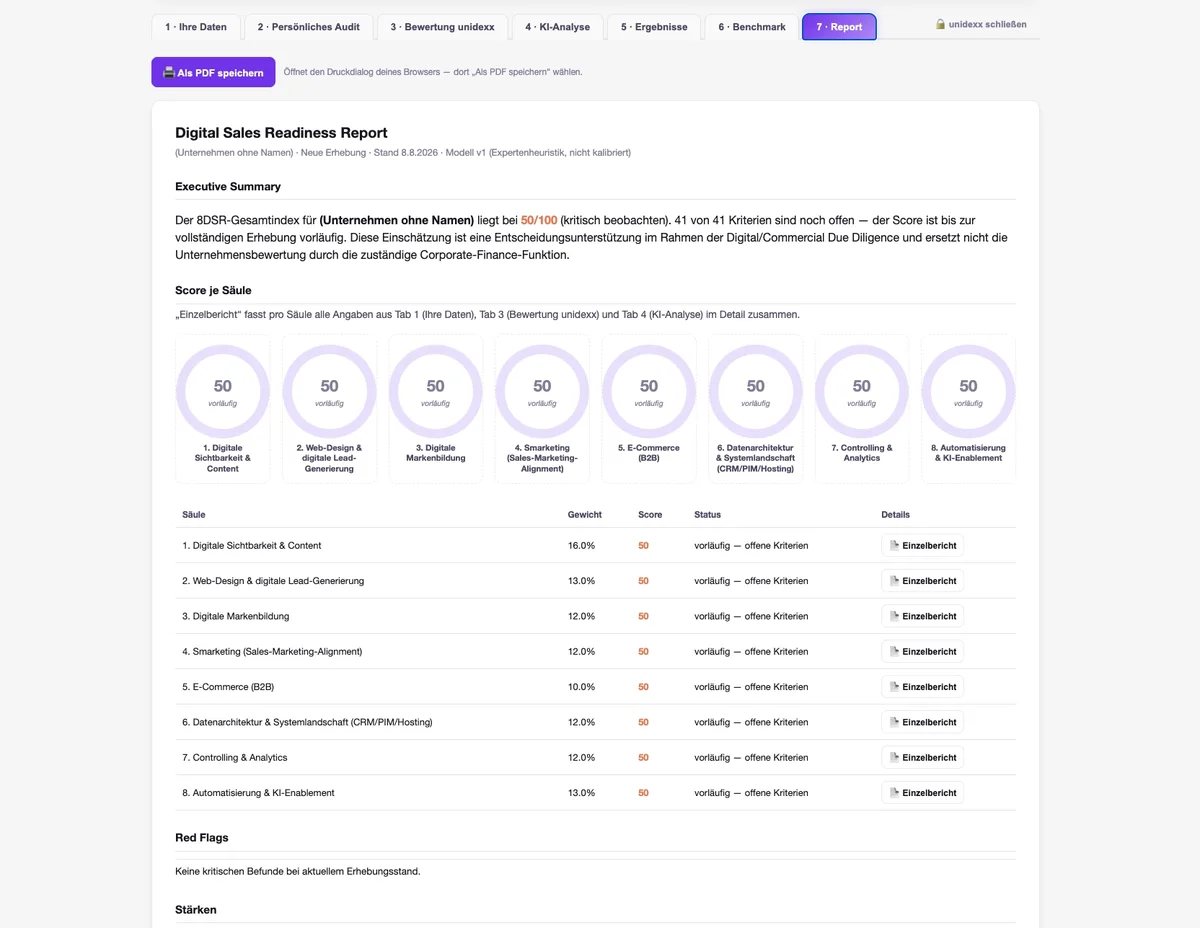Viewport: 1200px width, 928px height.
Task: Open the '1 · Ihre Daten' tab
Action: [x=196, y=27]
